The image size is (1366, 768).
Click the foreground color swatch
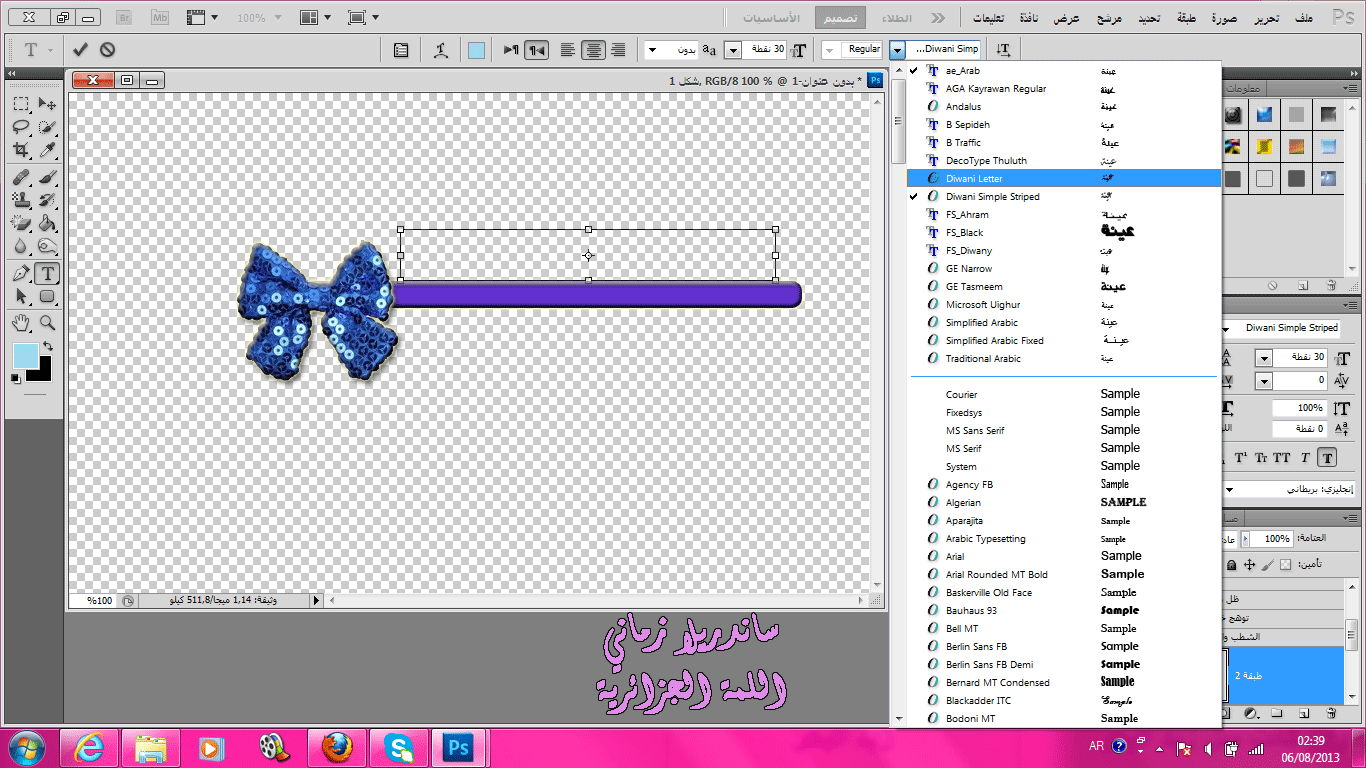[x=25, y=355]
